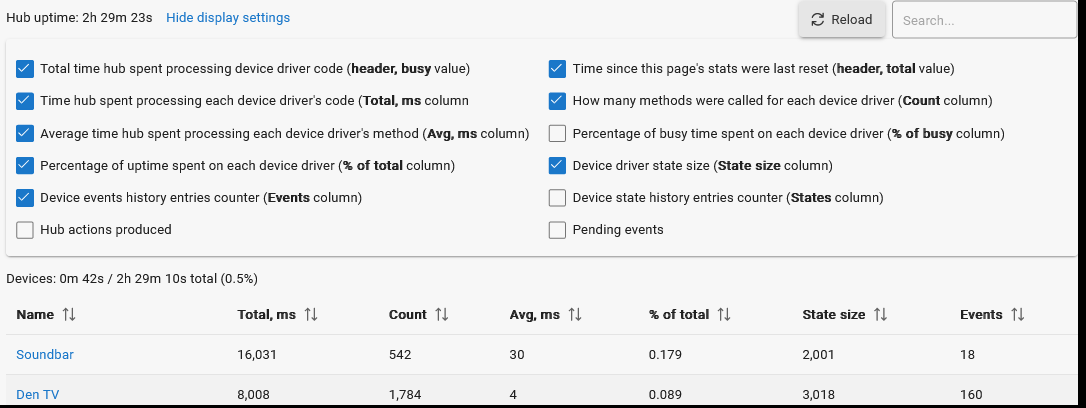Enable the % of busy column checkbox
1086x408 pixels.
pyautogui.click(x=558, y=134)
